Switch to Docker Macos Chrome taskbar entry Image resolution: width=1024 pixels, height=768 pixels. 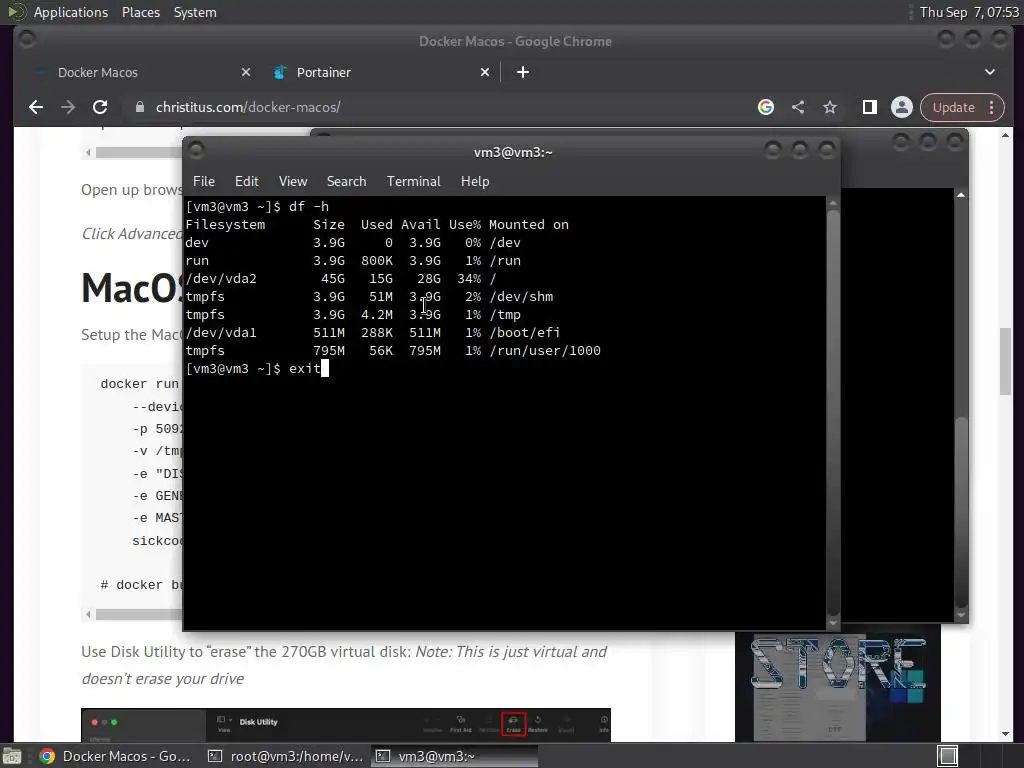point(116,756)
